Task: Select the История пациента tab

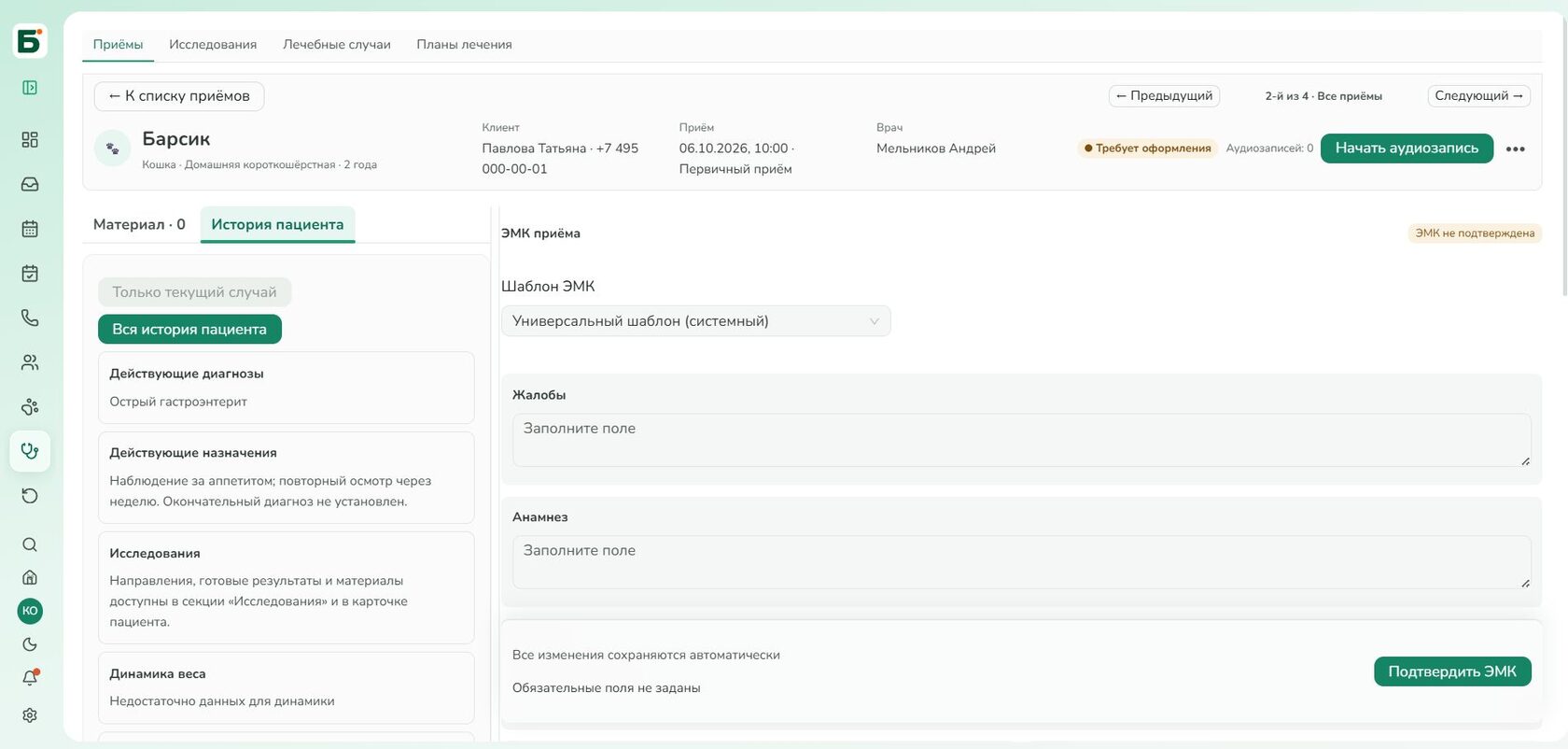Action: [277, 224]
